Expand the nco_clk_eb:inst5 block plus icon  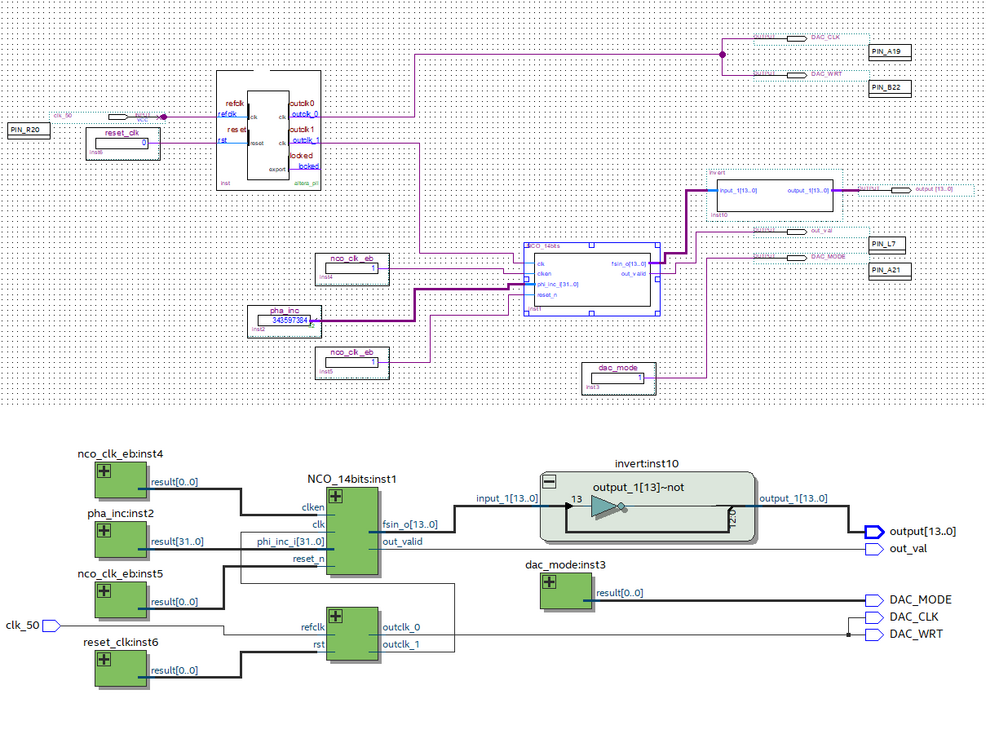click(104, 591)
